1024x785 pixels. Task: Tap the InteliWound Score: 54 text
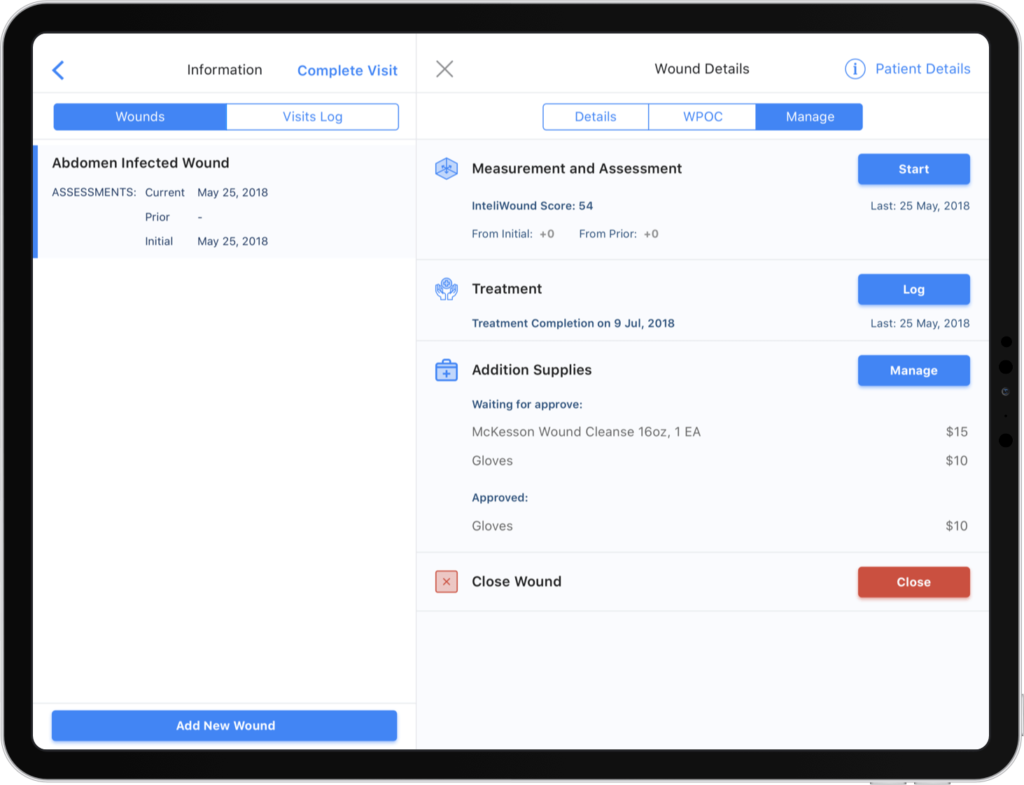[x=532, y=206]
